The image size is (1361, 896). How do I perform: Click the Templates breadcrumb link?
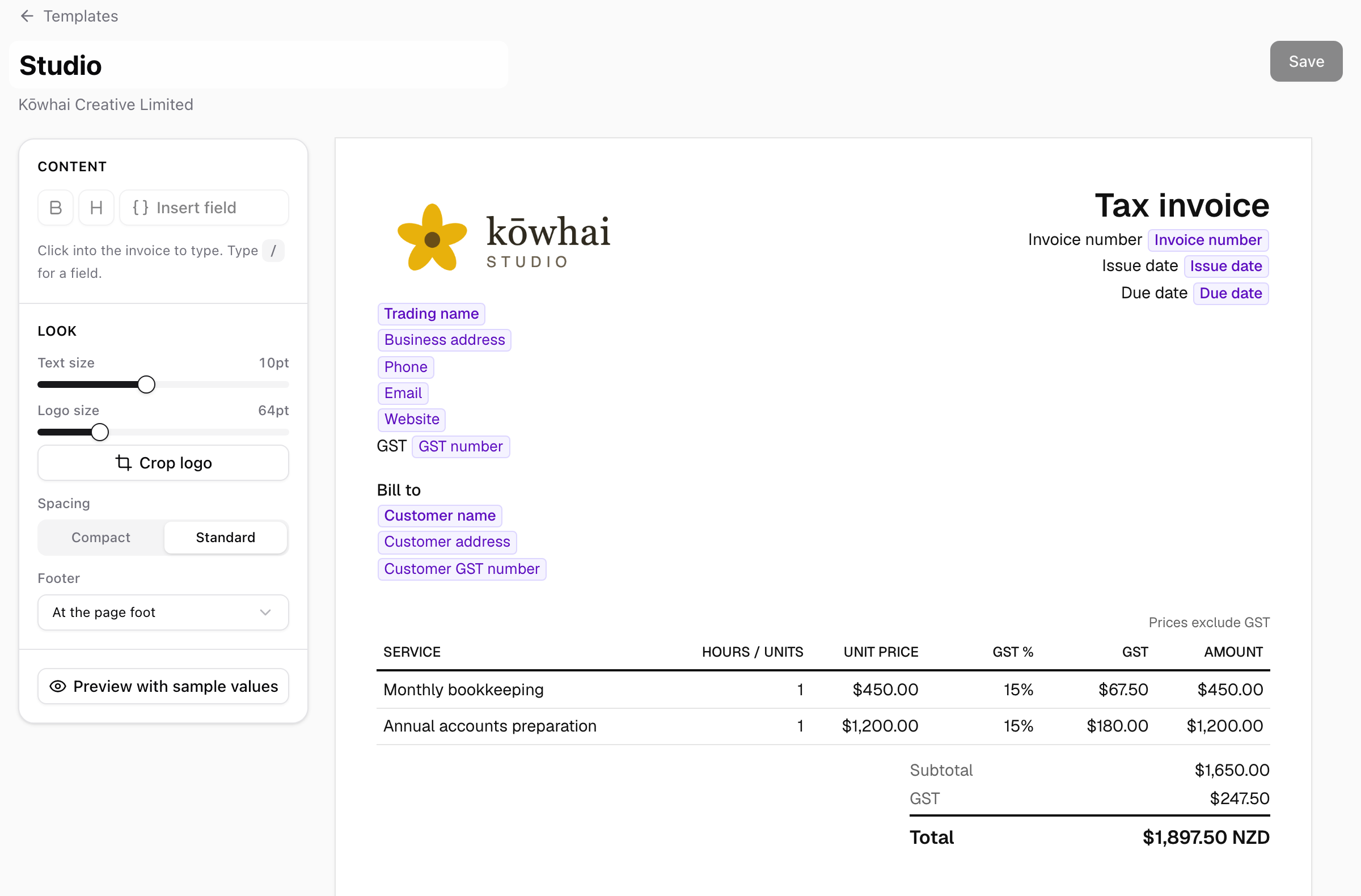[81, 16]
